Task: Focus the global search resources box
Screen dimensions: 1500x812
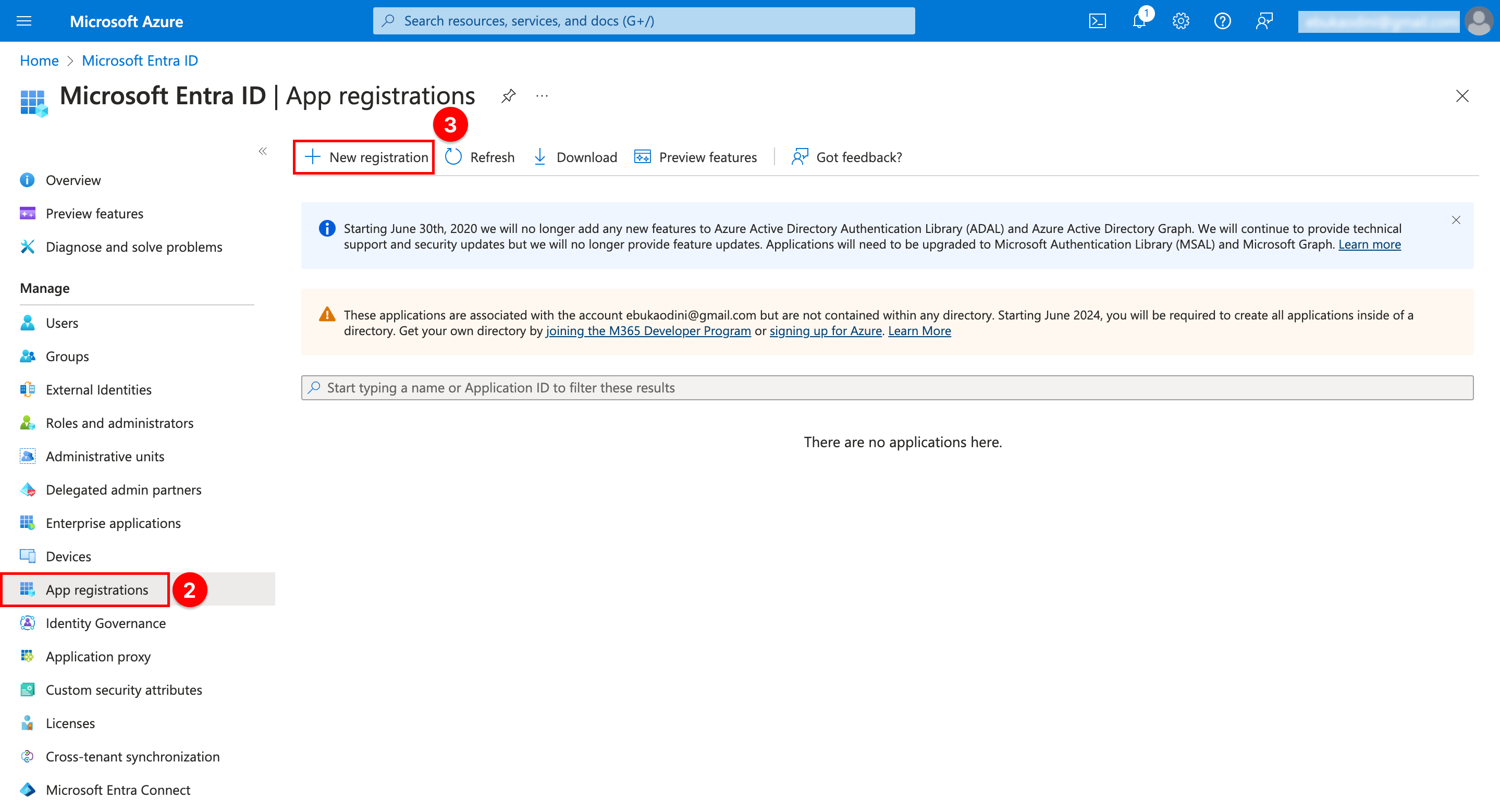Action: coord(644,21)
